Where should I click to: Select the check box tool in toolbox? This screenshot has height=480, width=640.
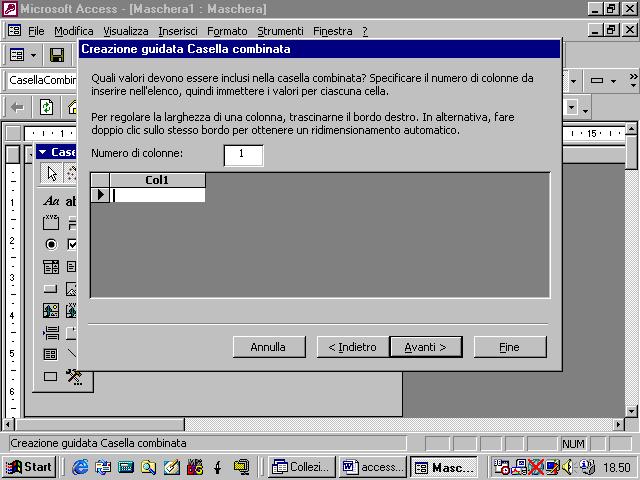pyautogui.click(x=72, y=244)
